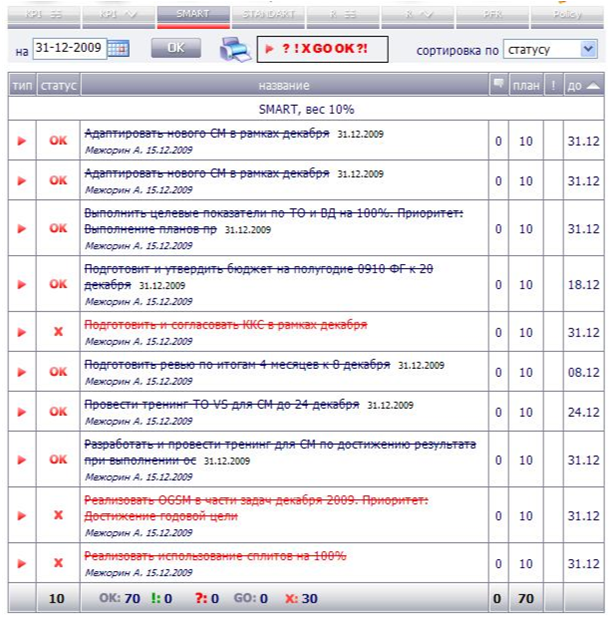Screen dimensions: 611x617
Task: Click the 'X: 30' summary in footer
Action: point(301,598)
